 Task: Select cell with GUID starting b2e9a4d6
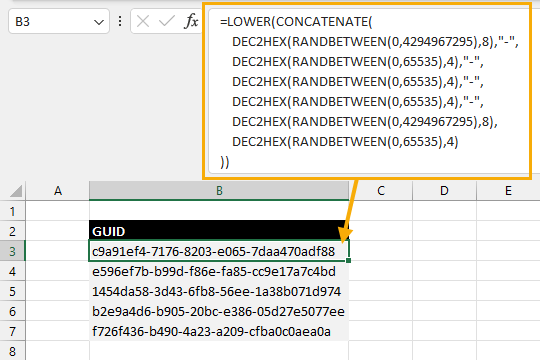click(219, 311)
